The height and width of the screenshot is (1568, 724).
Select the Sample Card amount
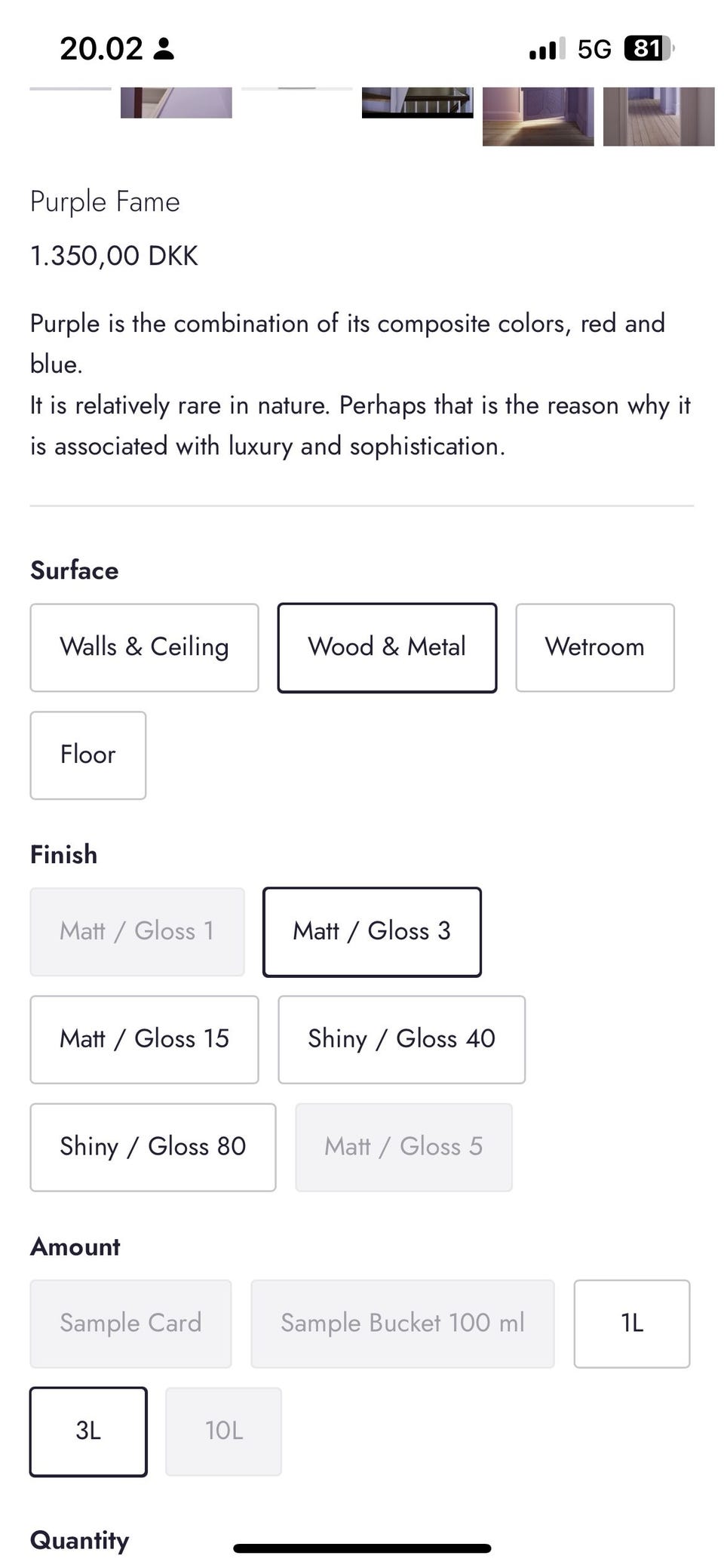[130, 1324]
